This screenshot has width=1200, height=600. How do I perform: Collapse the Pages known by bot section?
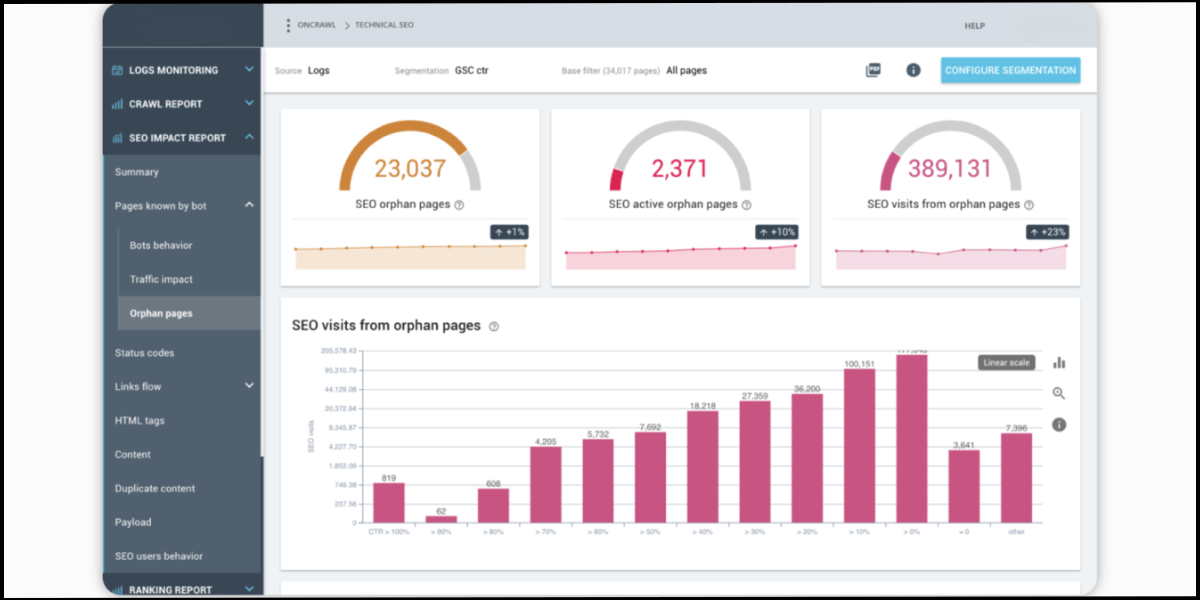click(248, 205)
